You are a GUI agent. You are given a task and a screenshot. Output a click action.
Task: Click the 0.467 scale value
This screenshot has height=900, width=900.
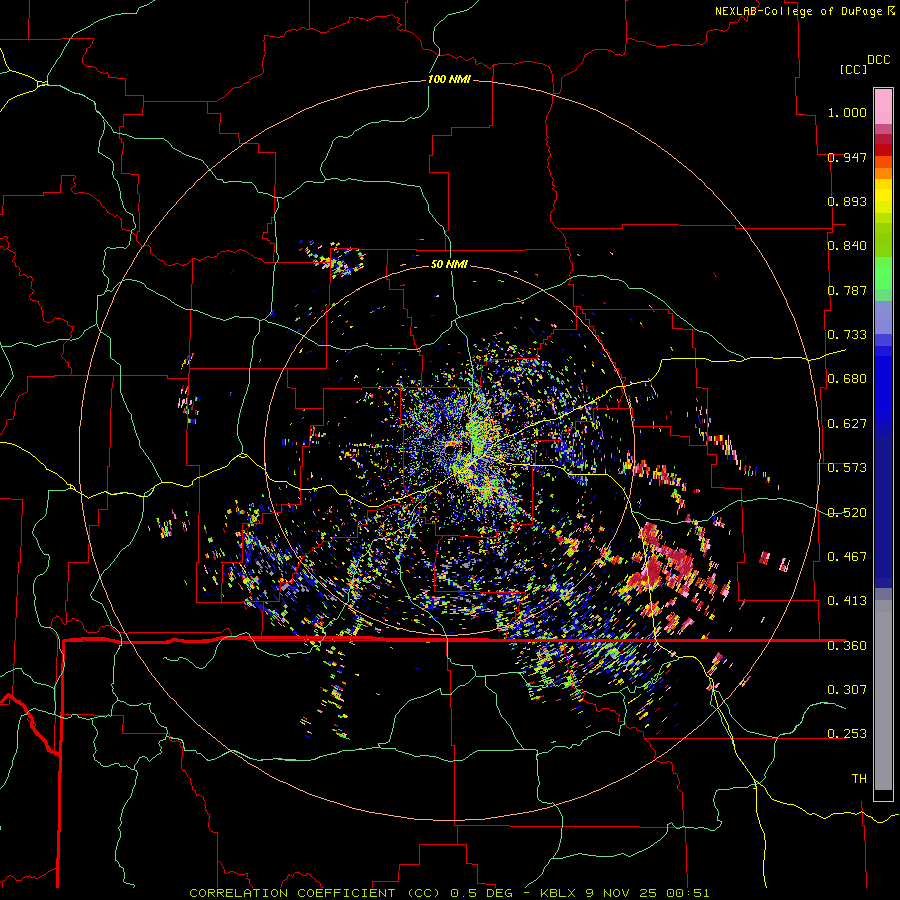tap(847, 557)
